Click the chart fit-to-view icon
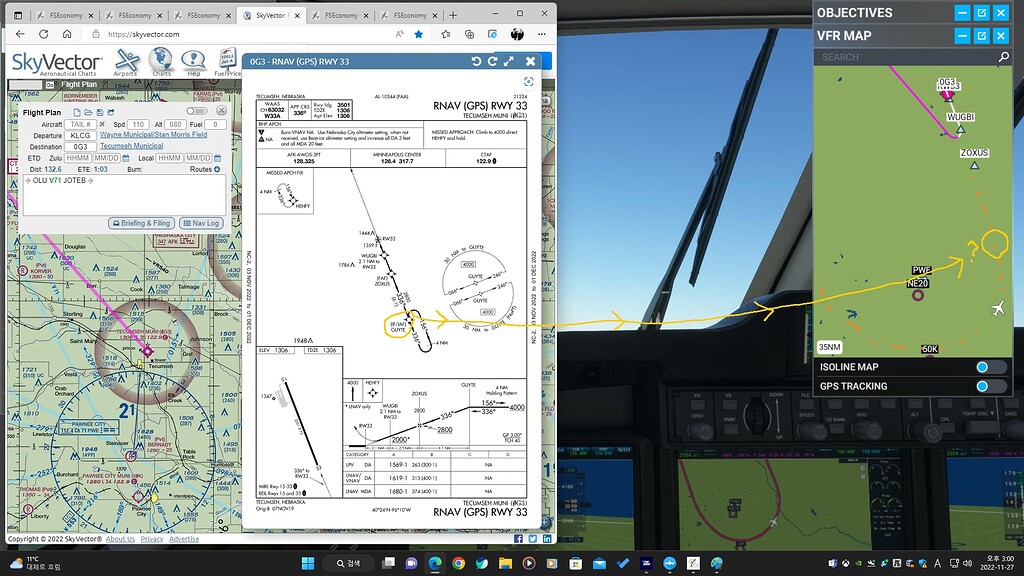 528,82
